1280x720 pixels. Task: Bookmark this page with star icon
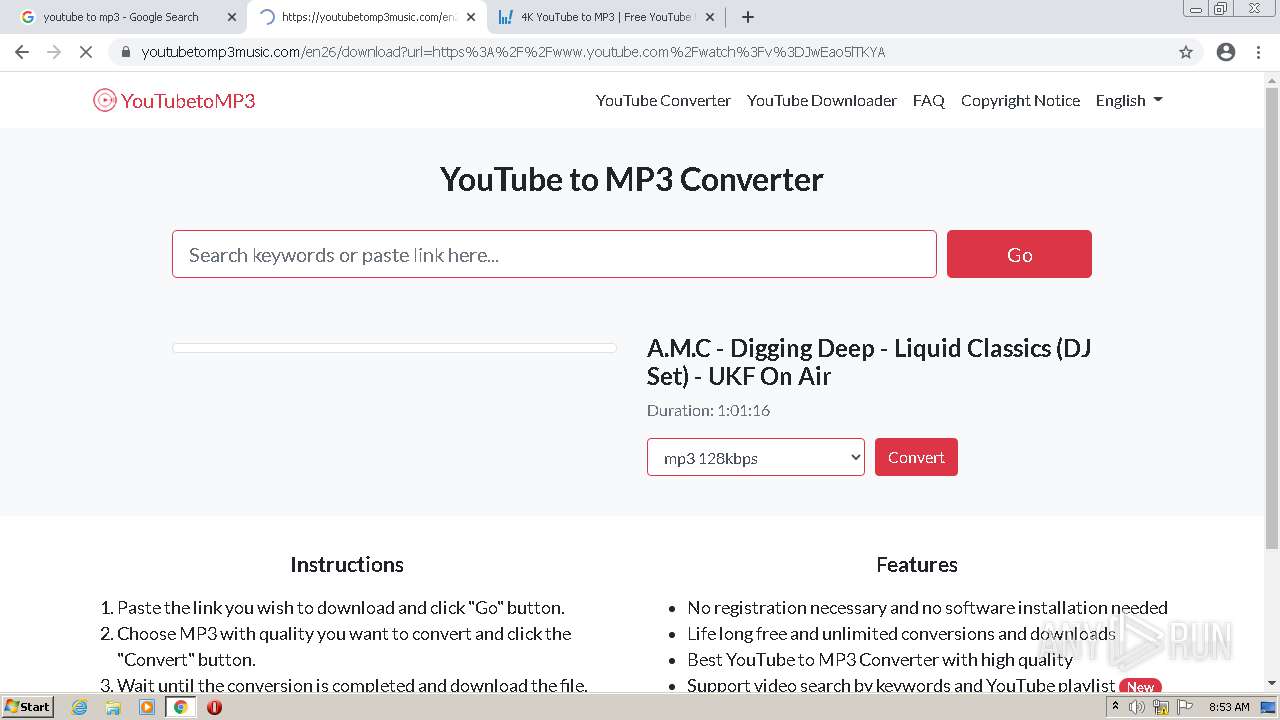click(x=1186, y=52)
